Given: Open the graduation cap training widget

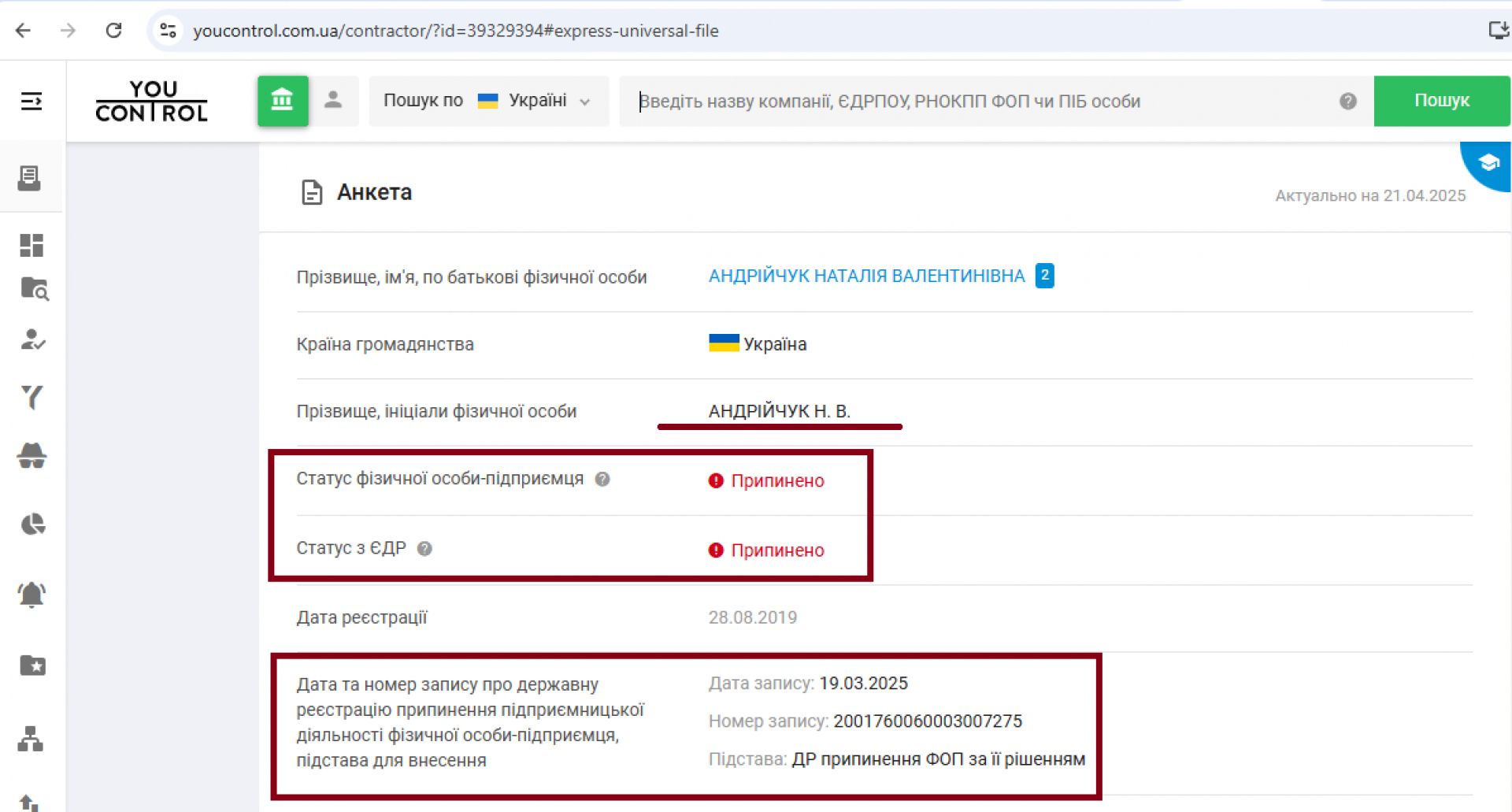Looking at the screenshot, I should click(1488, 163).
